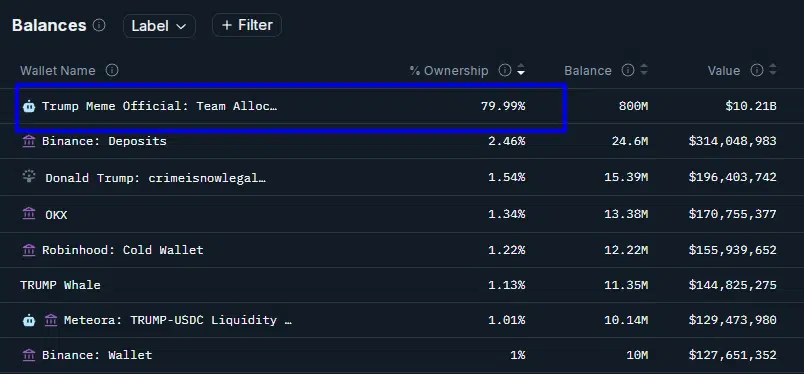Open Trump Meme Official: Team Alloc wallet

(159, 106)
